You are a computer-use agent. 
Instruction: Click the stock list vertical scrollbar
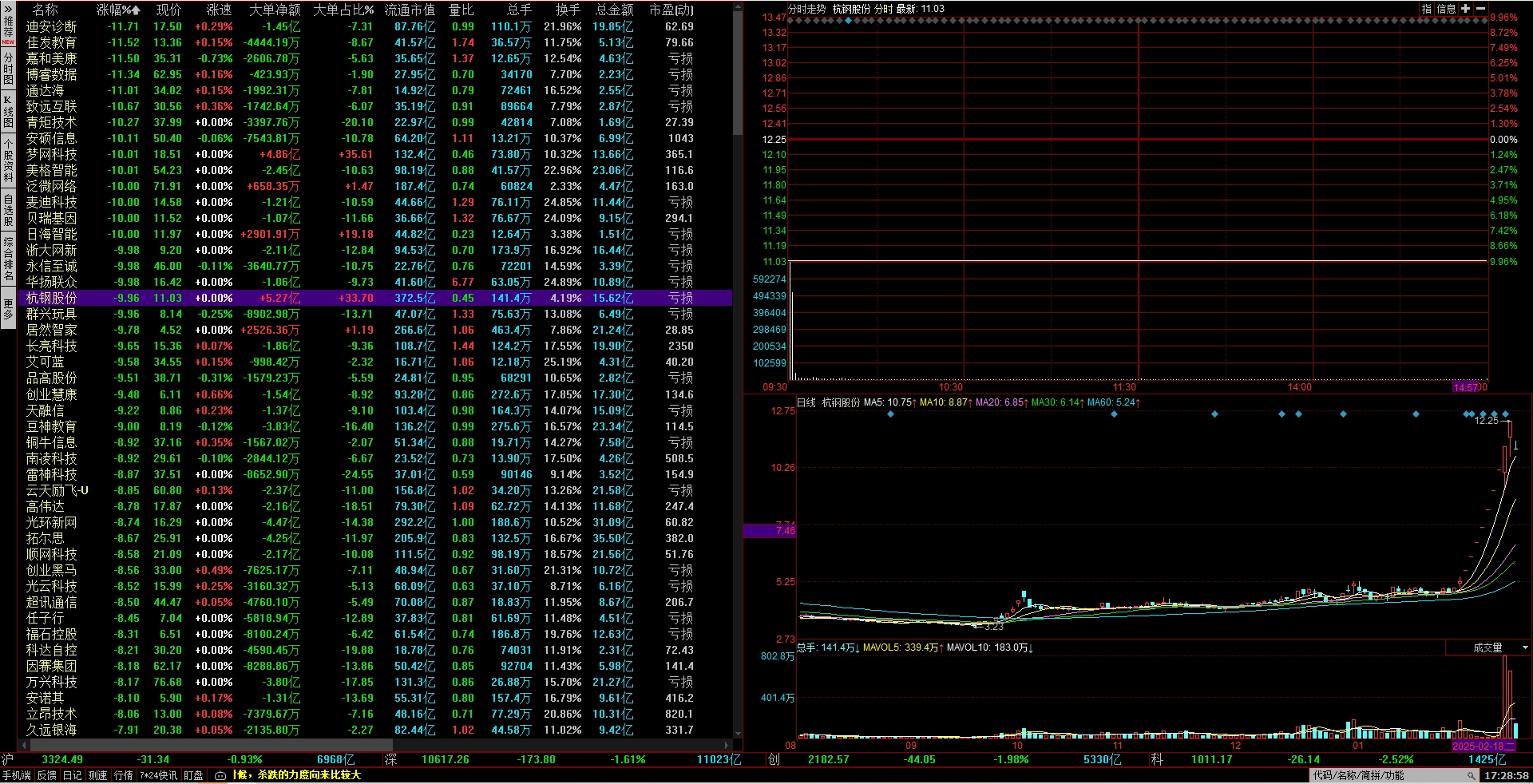738,72
